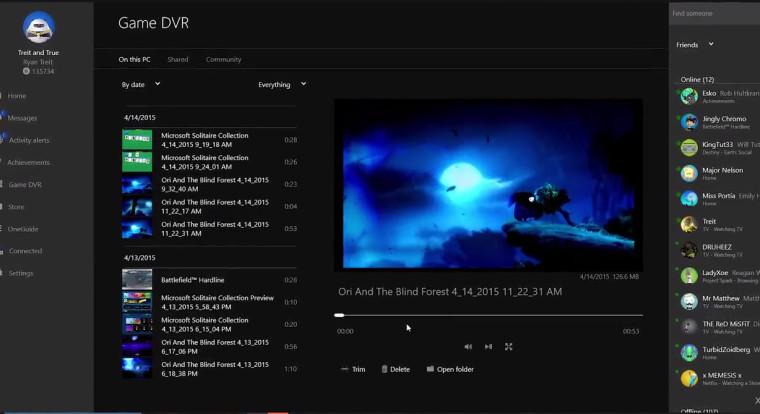Delete the clip using the trash icon
The width and height of the screenshot is (760, 414).
395,369
